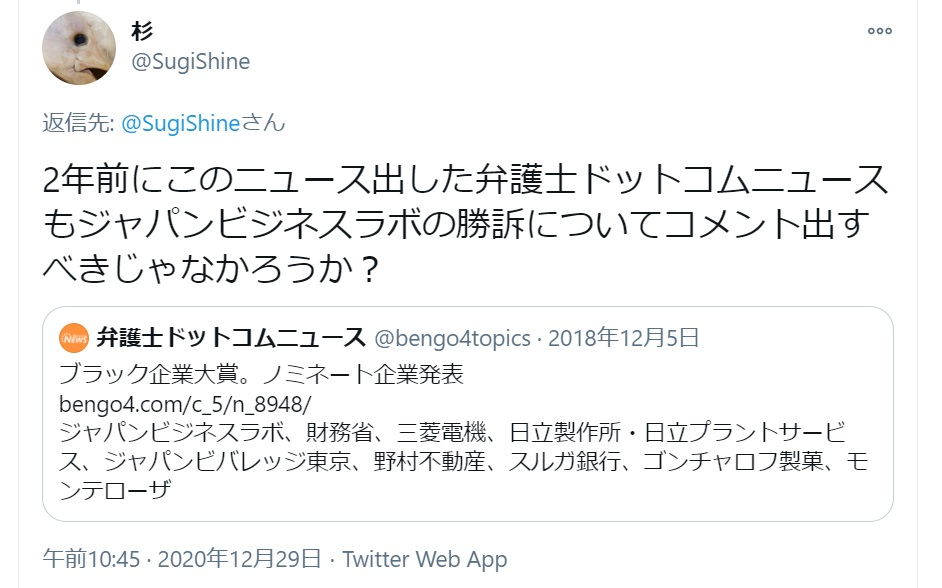This screenshot has height=588, width=942.
Task: Open the bengo4.com/c_5/n_8948/ link text
Action: [185, 404]
